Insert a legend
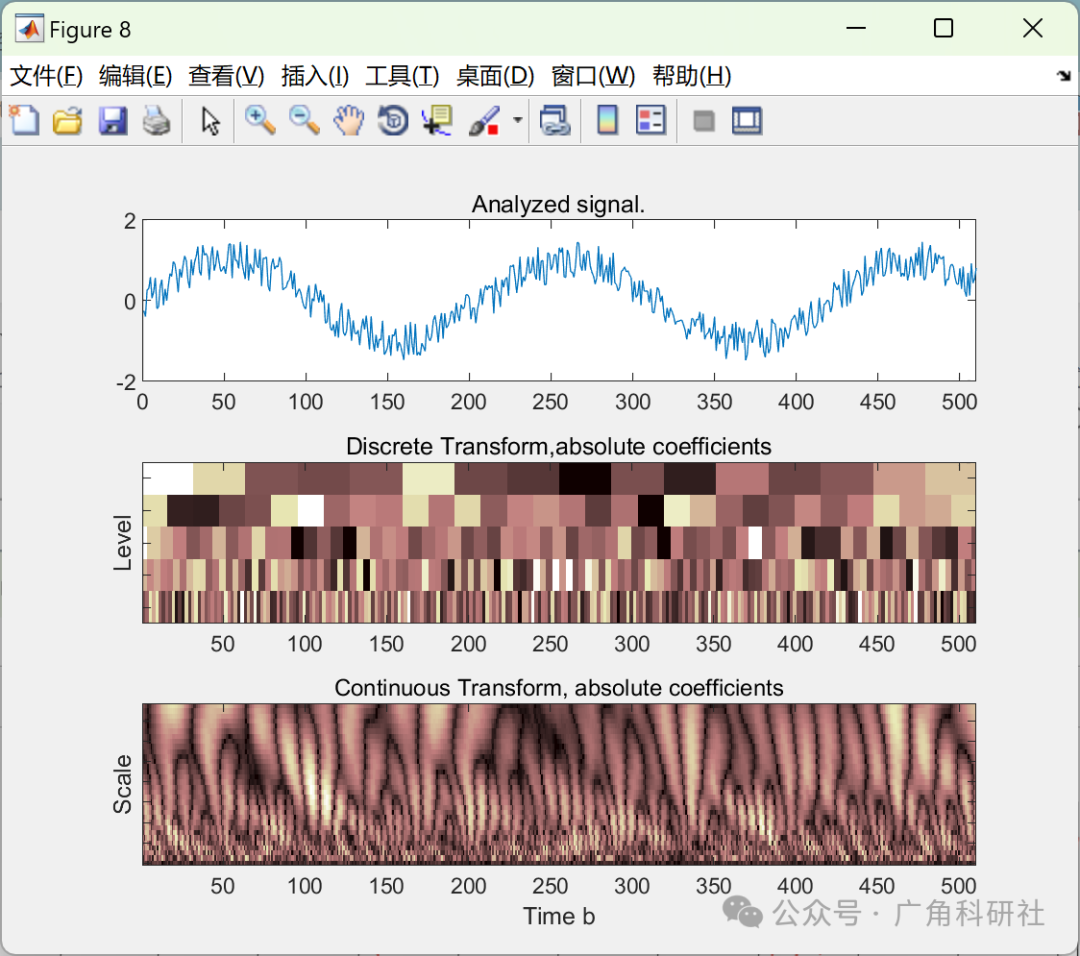The image size is (1080, 956). pos(651,121)
